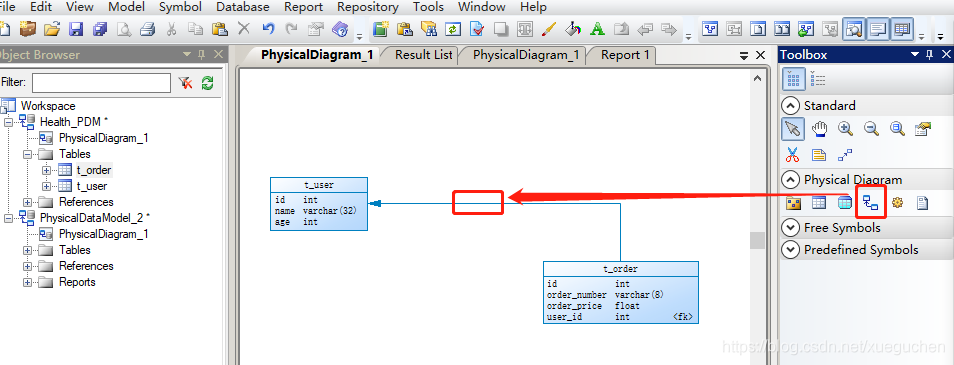Screen dimensions: 954x365
Task: Switch to the Report 1 tab
Action: (625, 55)
